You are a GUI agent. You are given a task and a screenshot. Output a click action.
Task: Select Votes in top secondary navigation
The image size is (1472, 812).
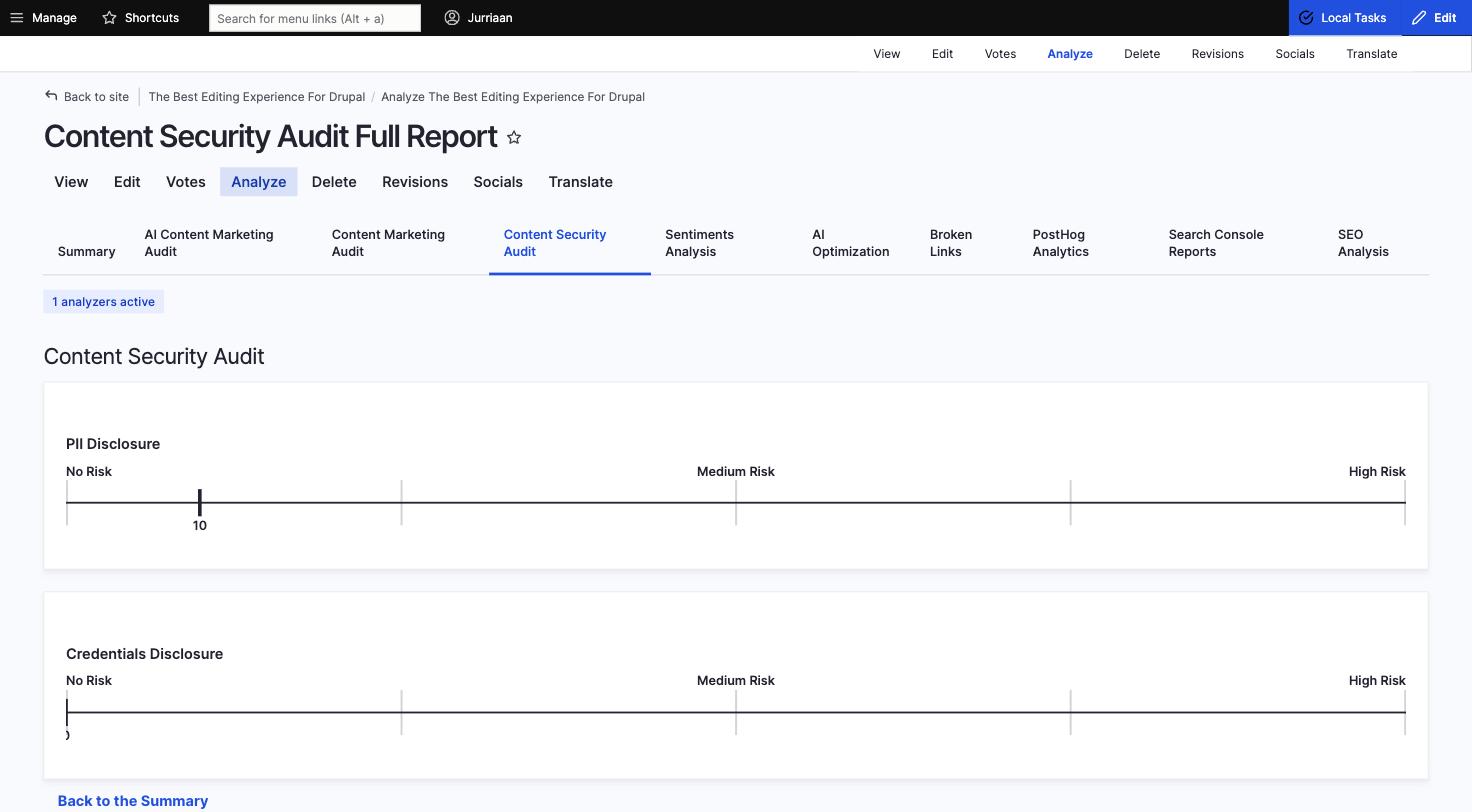pyautogui.click(x=1000, y=54)
